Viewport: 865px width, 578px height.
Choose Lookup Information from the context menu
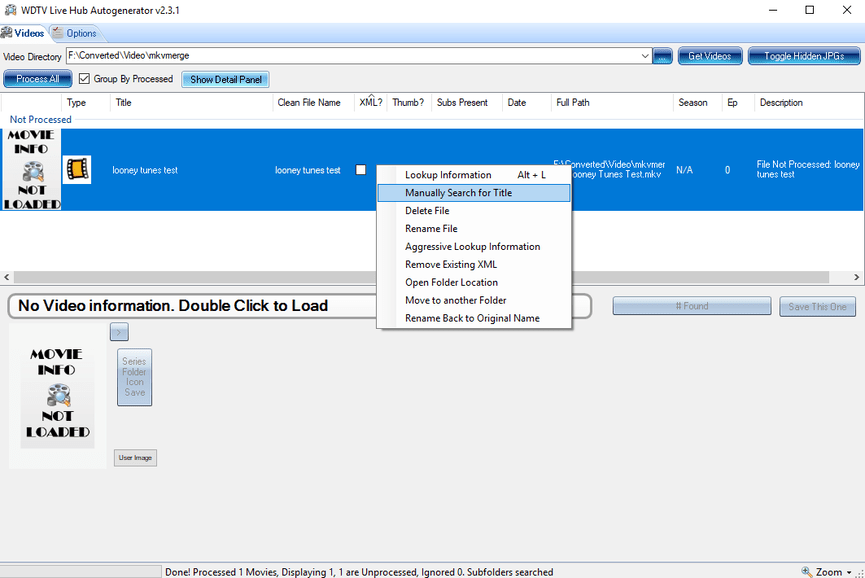(x=474, y=175)
